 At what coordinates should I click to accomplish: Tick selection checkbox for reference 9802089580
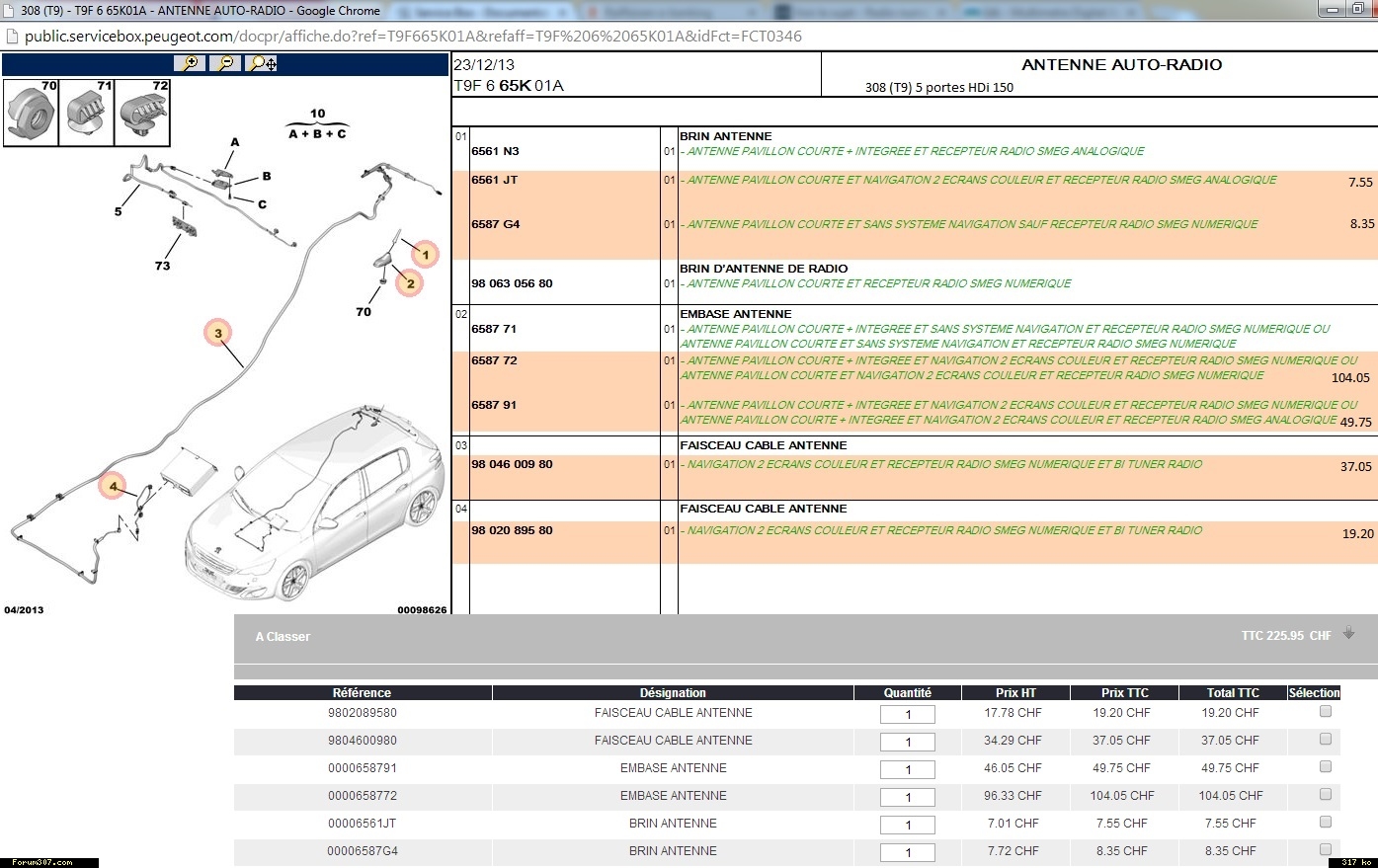pos(1326,711)
